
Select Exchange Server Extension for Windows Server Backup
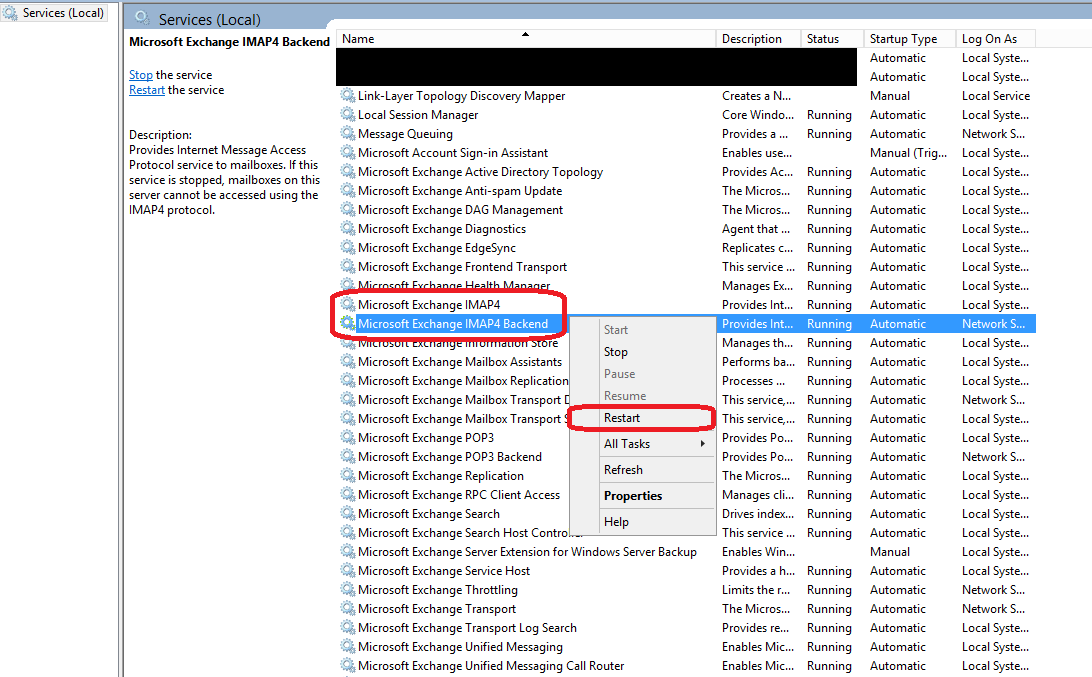pos(527,552)
